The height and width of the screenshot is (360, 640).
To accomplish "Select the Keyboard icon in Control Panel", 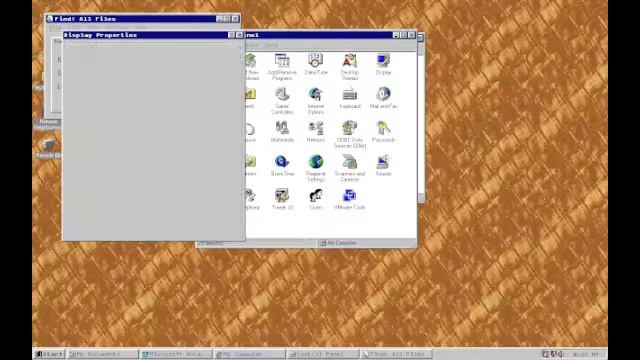I will click(x=350, y=98).
